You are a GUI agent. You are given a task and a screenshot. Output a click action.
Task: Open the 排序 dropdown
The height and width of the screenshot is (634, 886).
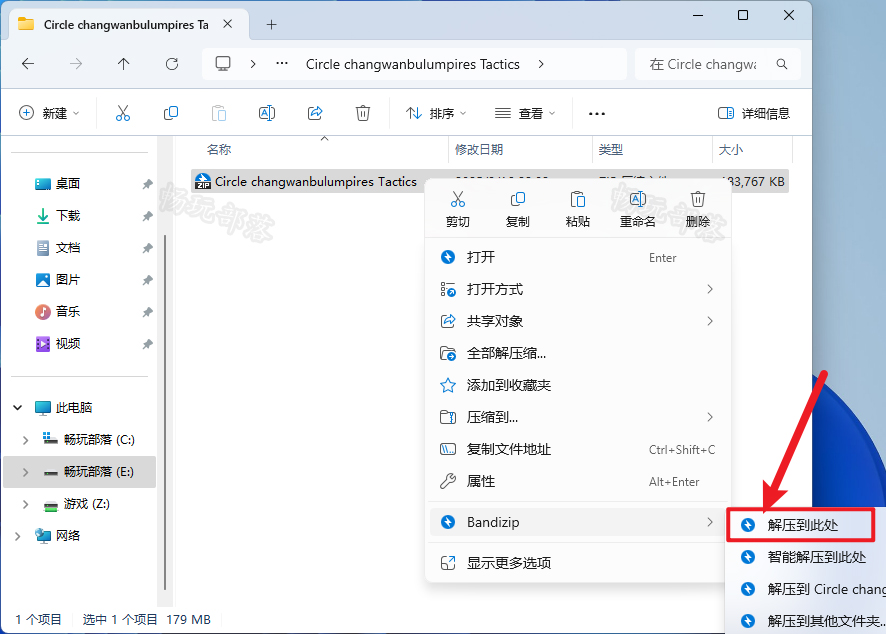click(x=436, y=113)
